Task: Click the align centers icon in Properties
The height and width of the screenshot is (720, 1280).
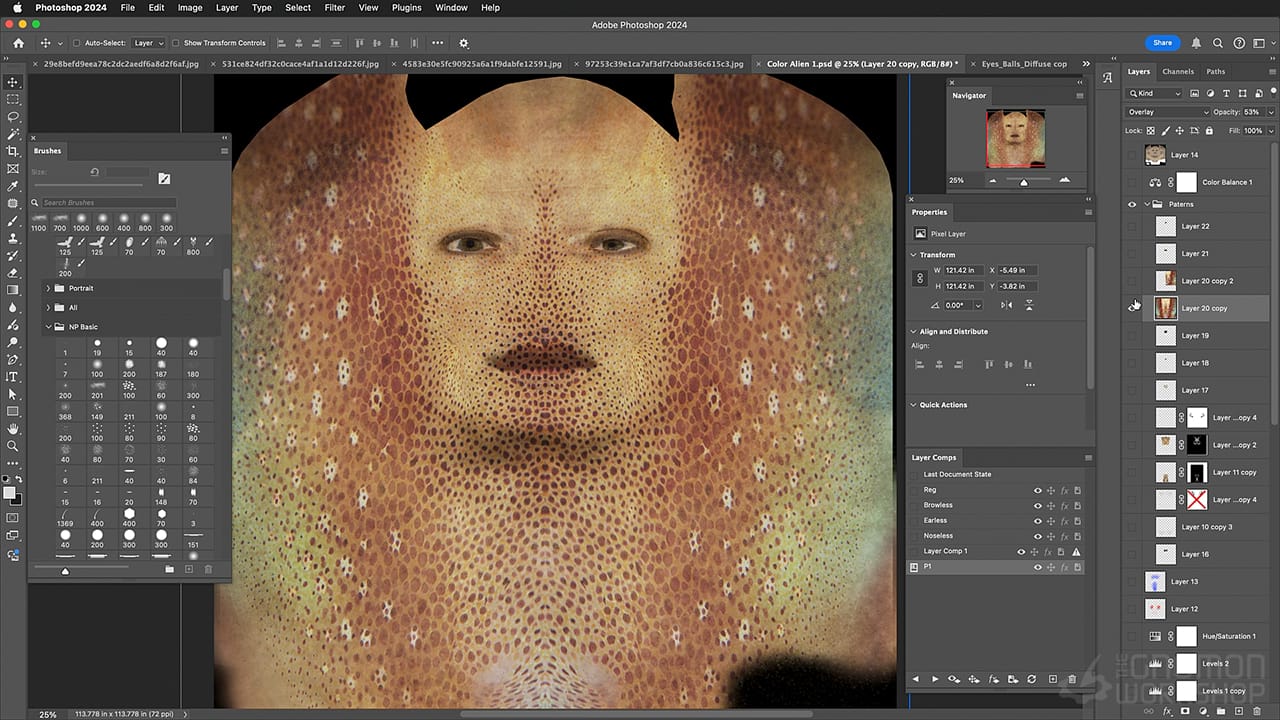Action: coord(938,364)
